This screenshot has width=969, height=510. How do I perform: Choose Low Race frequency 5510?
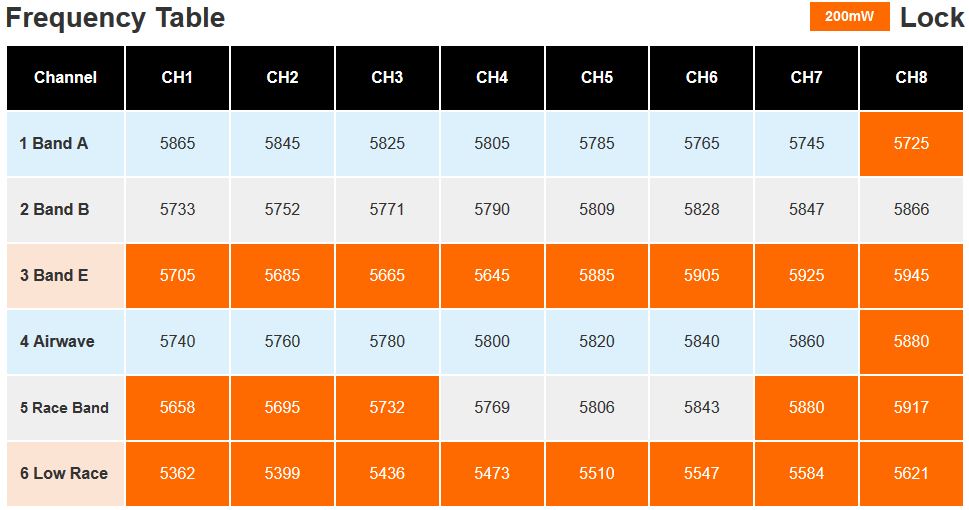tap(597, 474)
